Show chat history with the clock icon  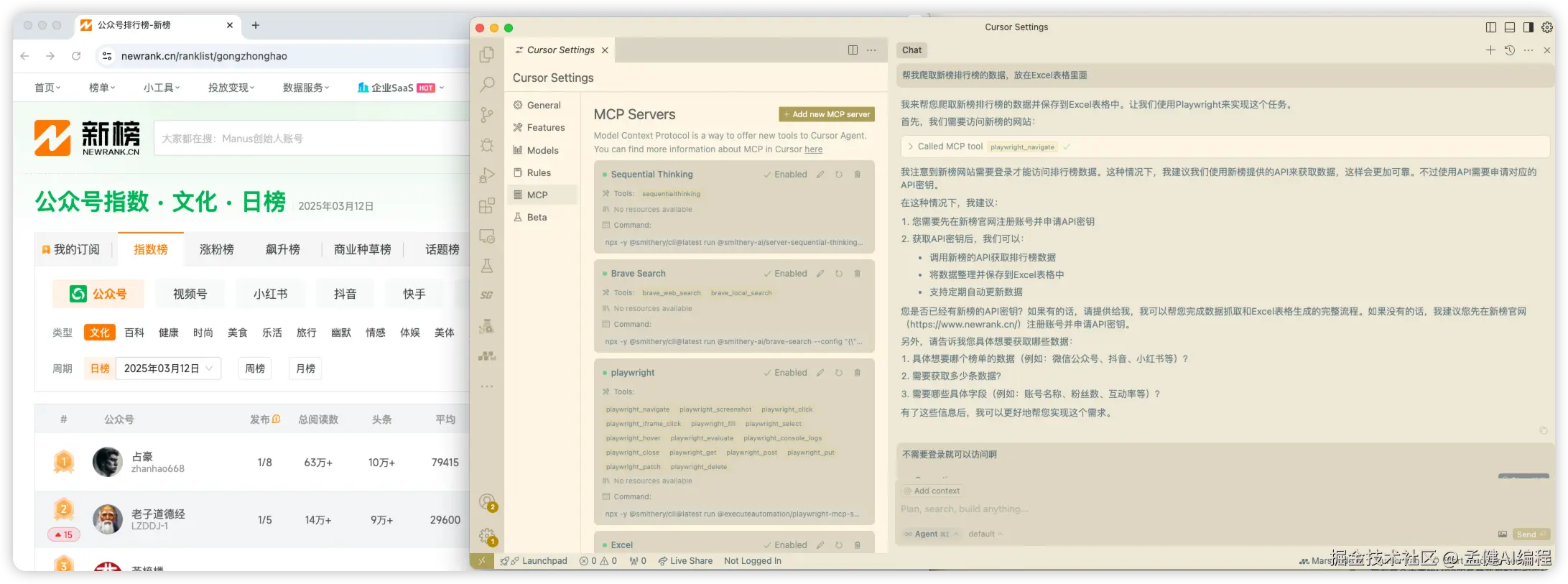pos(1510,50)
